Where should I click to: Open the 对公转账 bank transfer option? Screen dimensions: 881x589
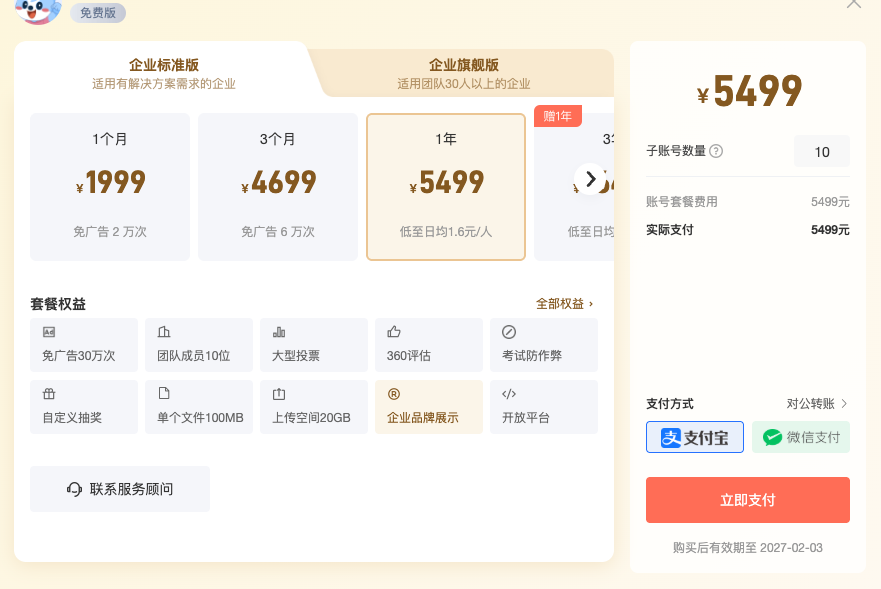click(x=817, y=404)
